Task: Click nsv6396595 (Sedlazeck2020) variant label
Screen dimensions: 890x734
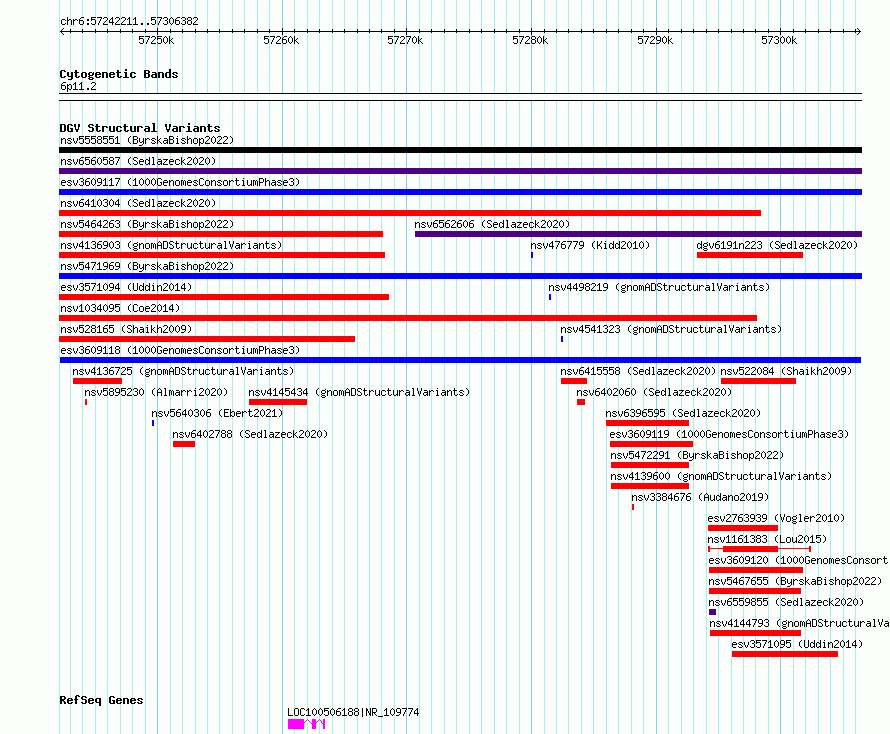Action: [683, 413]
